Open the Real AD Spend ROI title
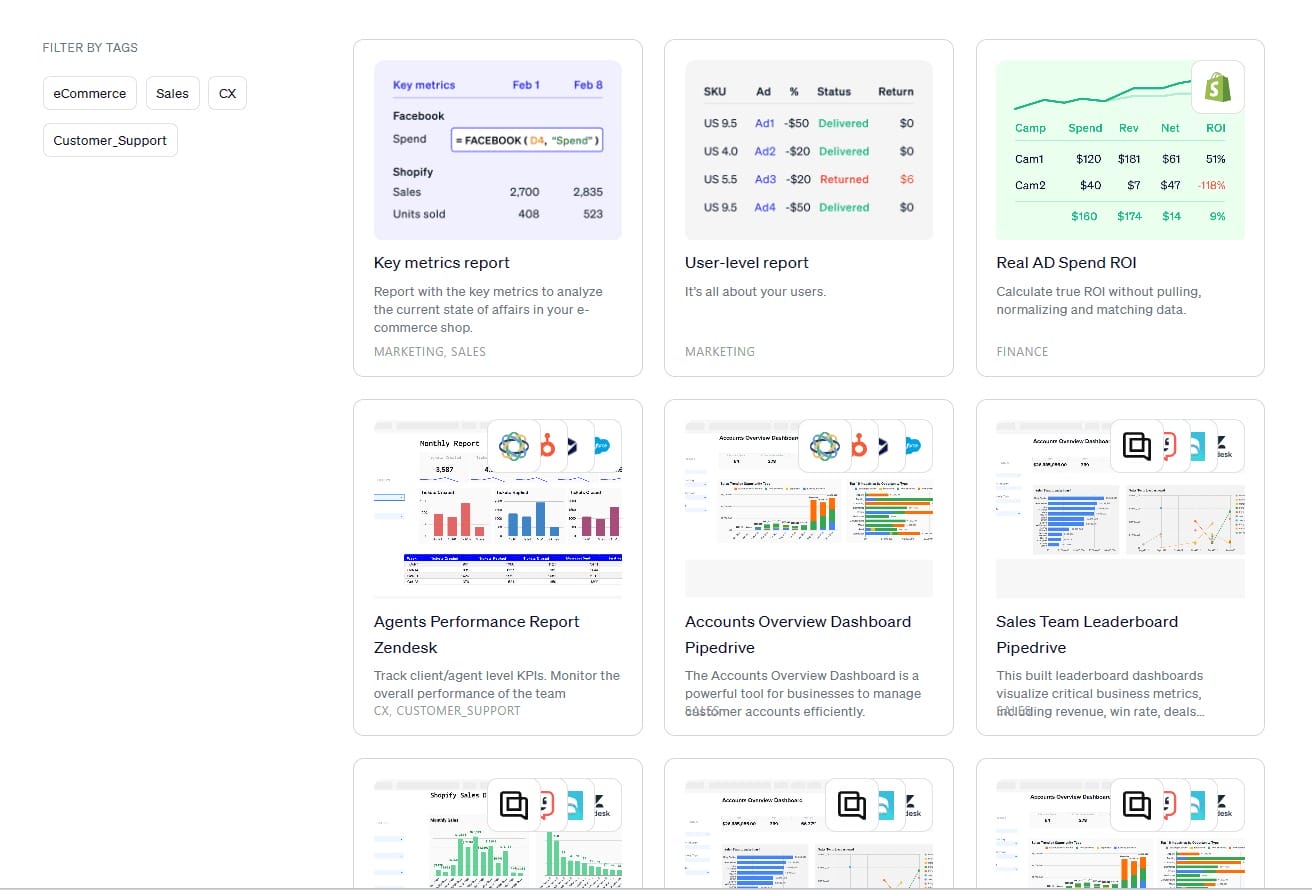The height and width of the screenshot is (890, 1312). coord(1066,263)
